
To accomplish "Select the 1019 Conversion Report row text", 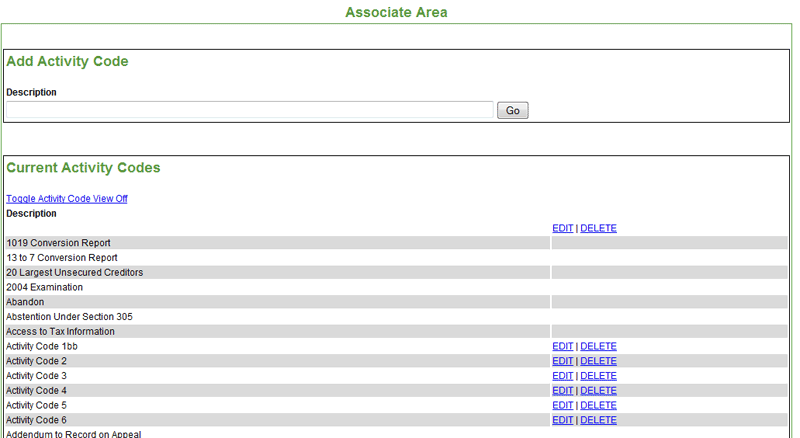I will (x=58, y=243).
